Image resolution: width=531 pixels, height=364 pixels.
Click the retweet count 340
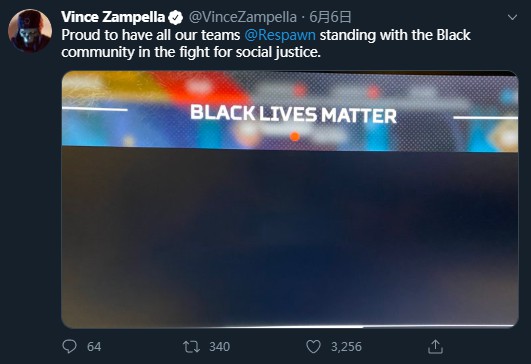[219, 347]
